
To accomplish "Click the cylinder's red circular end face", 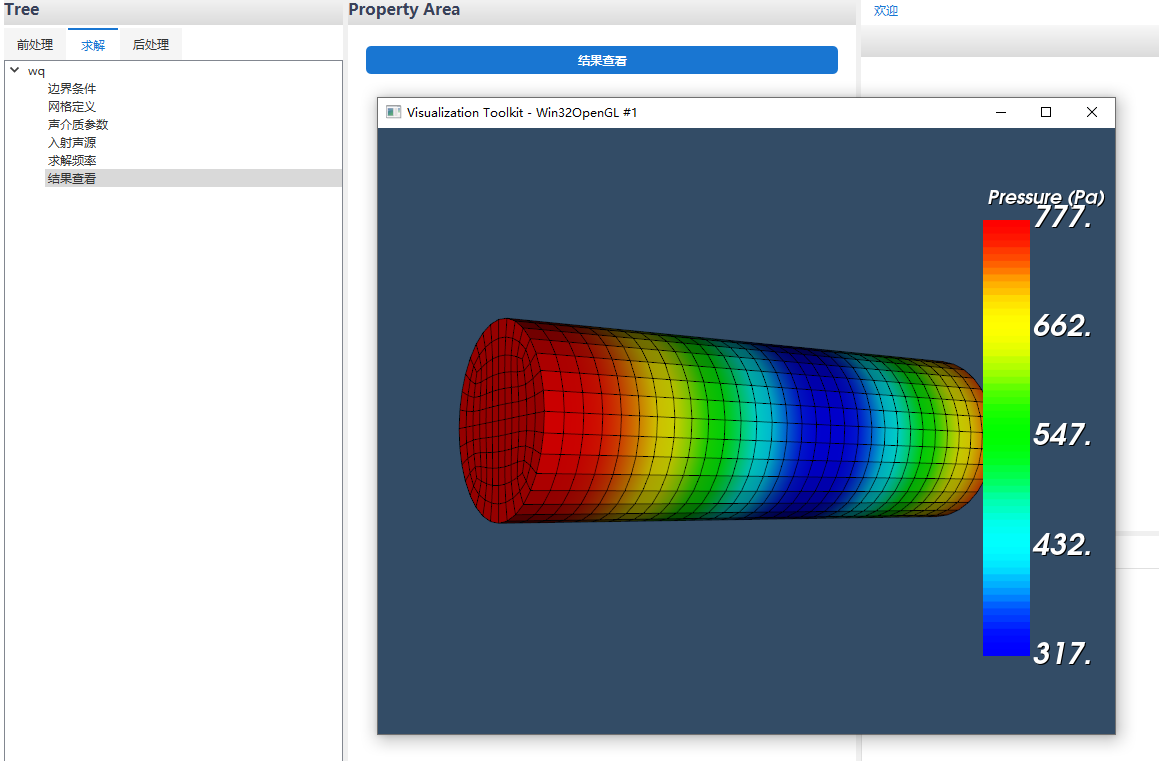I will [500, 421].
